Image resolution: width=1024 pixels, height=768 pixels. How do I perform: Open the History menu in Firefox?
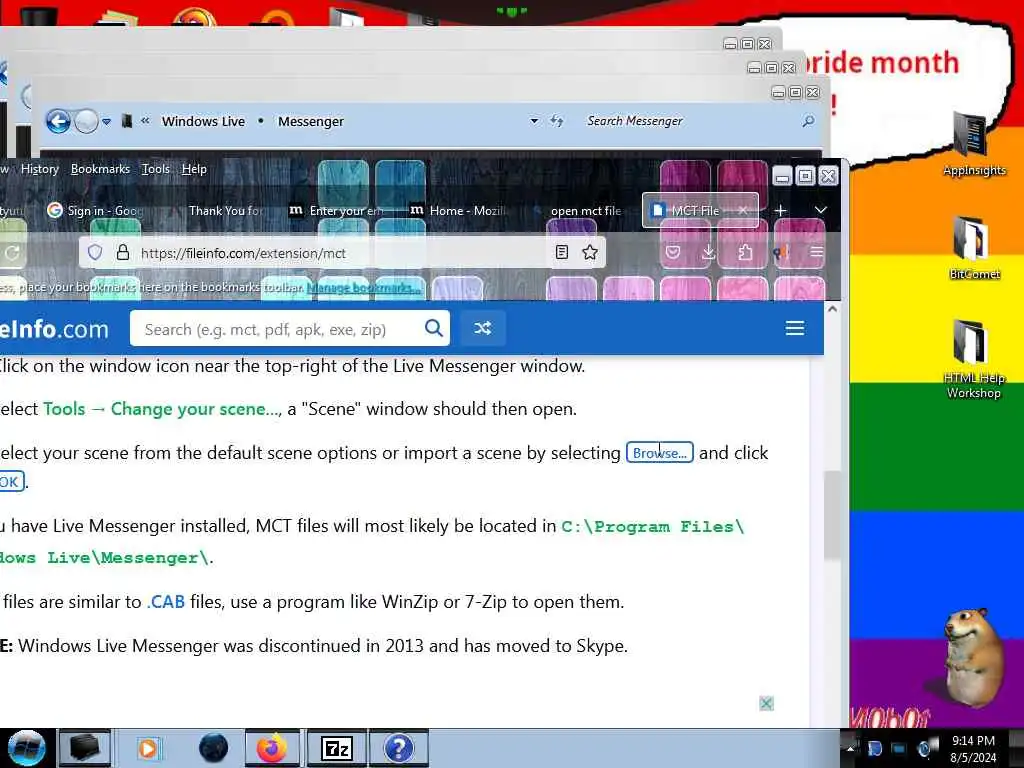click(x=40, y=169)
